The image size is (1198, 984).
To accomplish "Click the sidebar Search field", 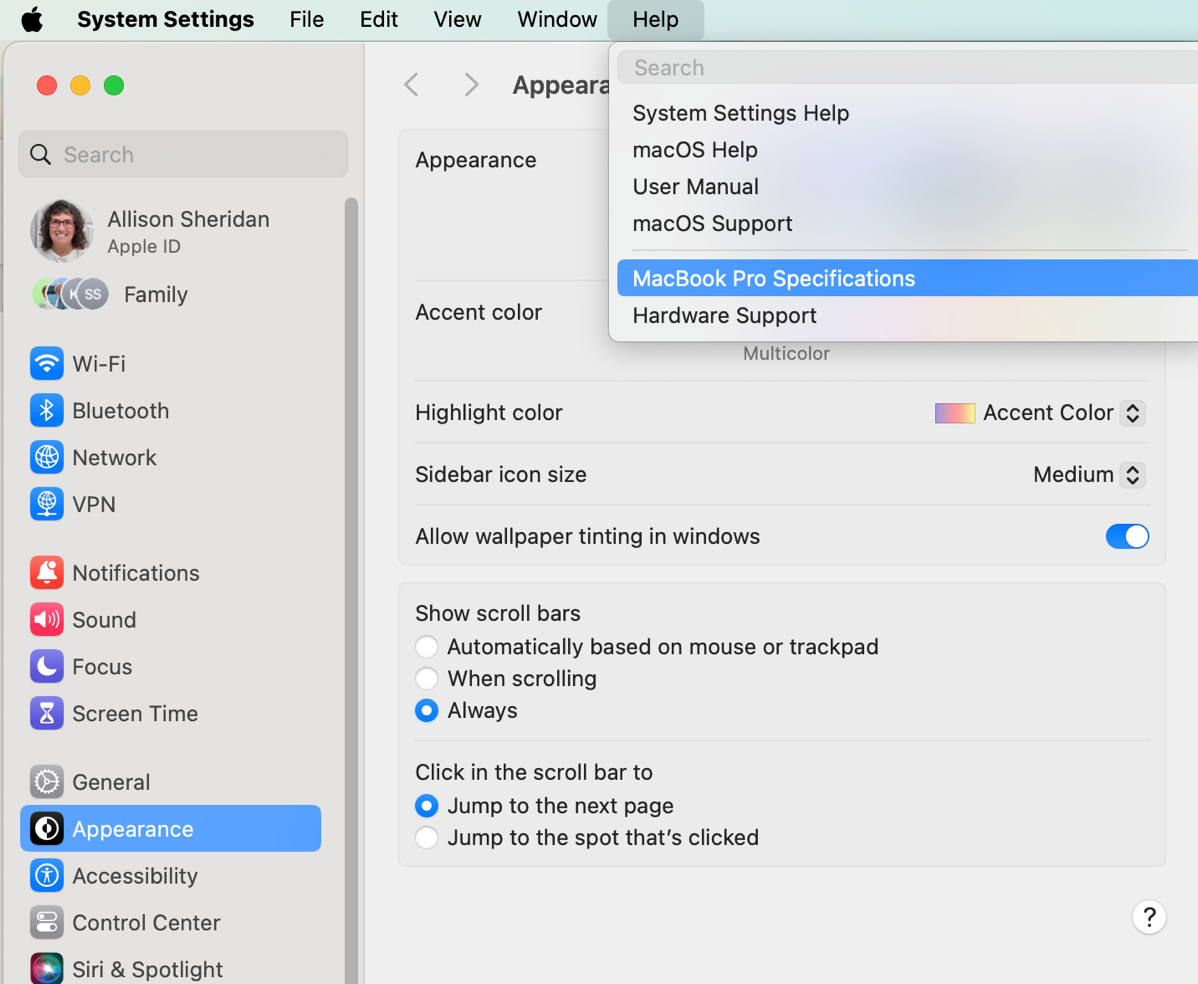I will point(183,155).
